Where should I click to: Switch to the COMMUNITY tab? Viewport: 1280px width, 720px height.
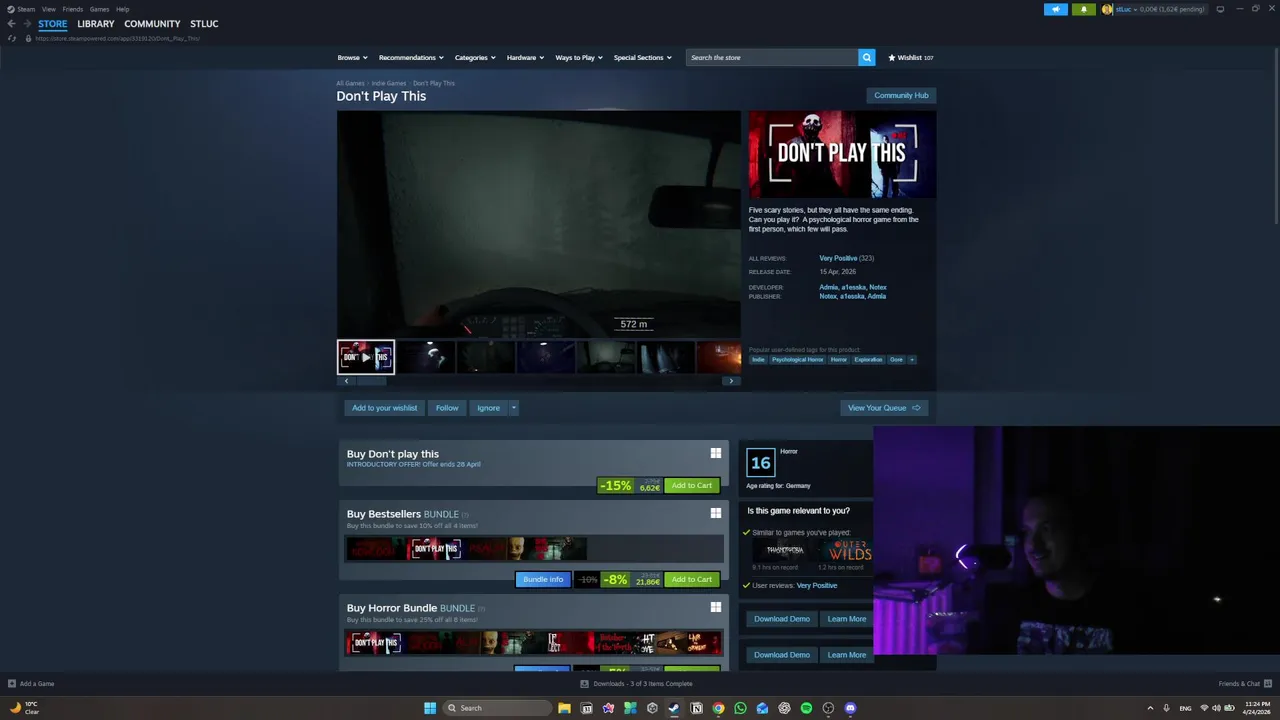(152, 23)
